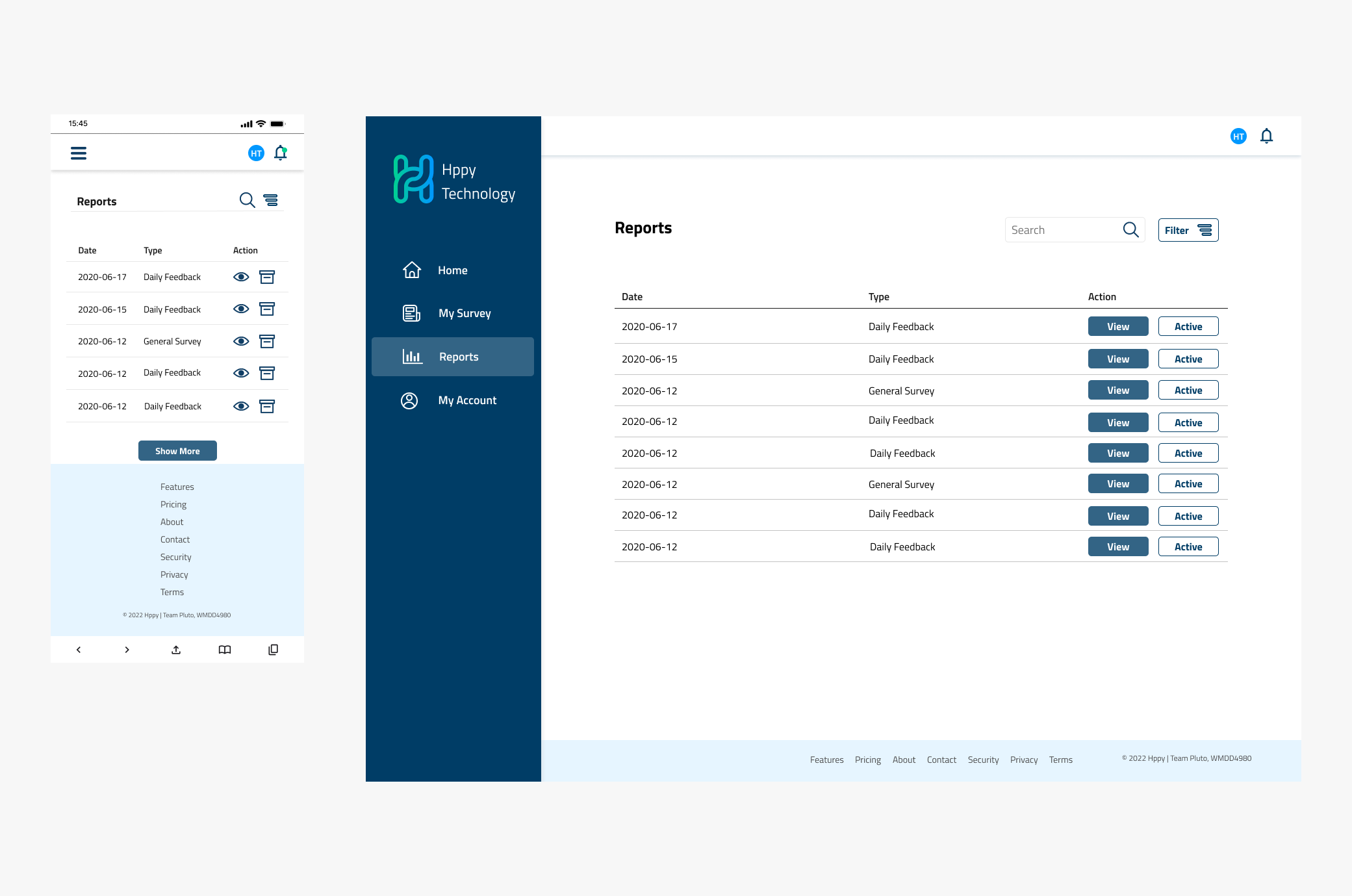Click eye icon for mobile General Survey row

(x=241, y=341)
